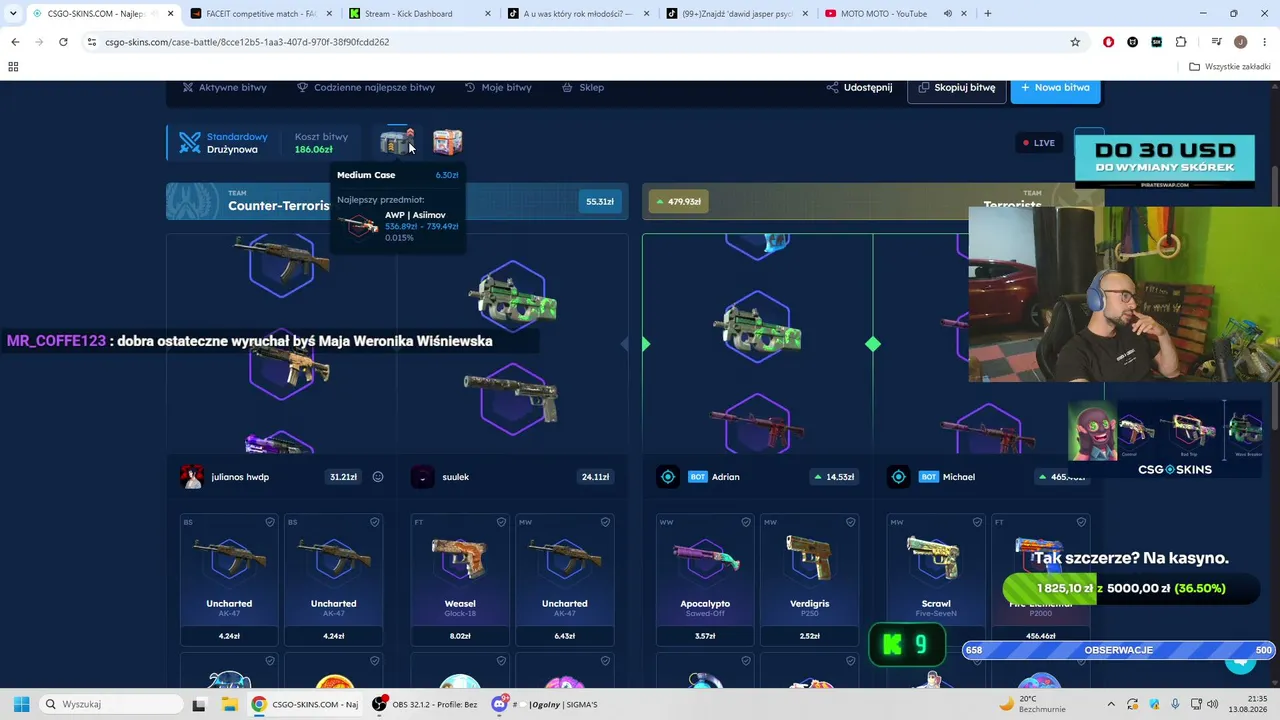Open a new browser tab
This screenshot has width=1280, height=720.
pyautogui.click(x=988, y=14)
